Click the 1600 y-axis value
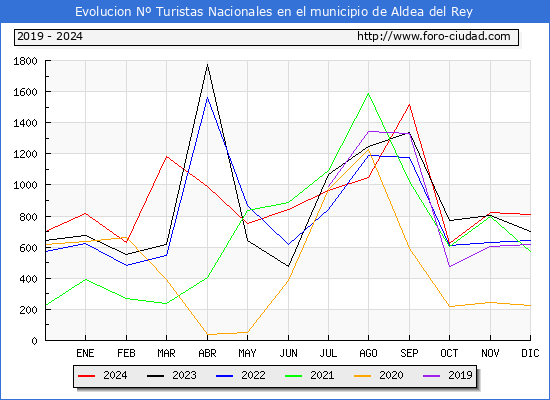 [25, 92]
